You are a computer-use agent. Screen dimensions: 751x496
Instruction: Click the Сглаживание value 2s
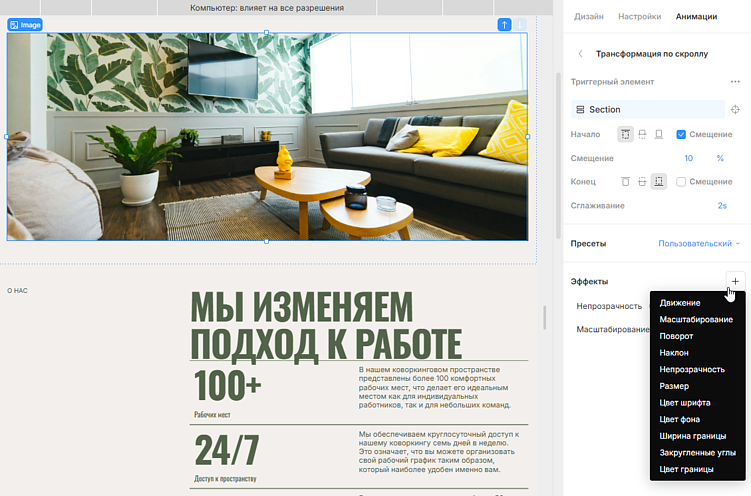(722, 205)
